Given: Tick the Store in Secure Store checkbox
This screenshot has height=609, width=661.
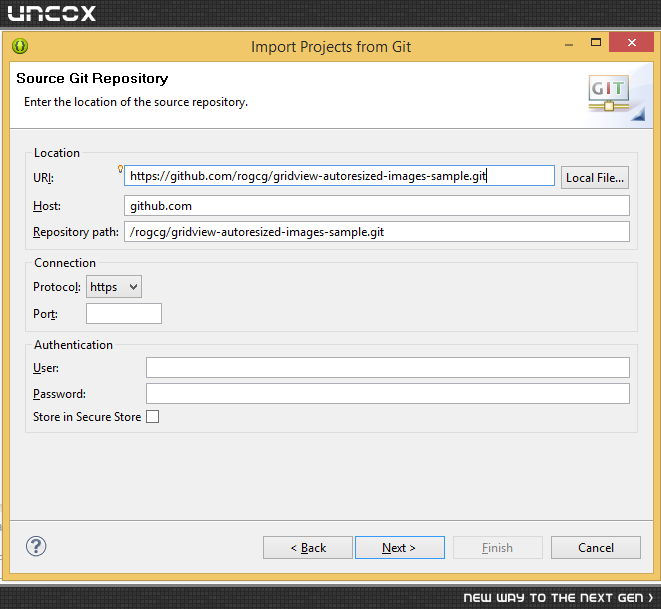Looking at the screenshot, I should pyautogui.click(x=152, y=416).
